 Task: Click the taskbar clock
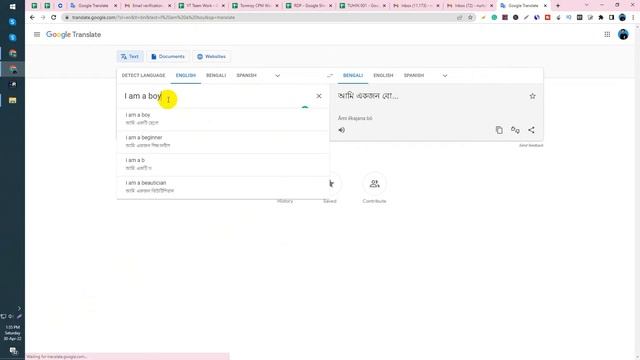pyautogui.click(x=12, y=333)
